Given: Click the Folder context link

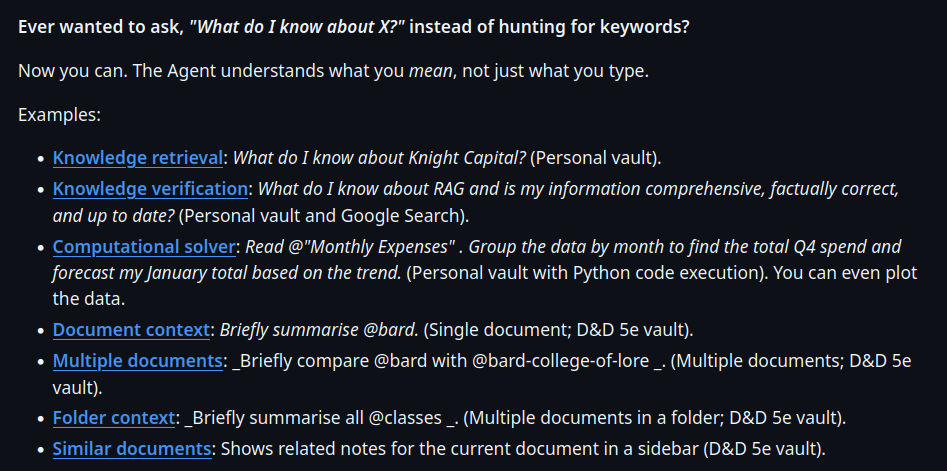Looking at the screenshot, I should pyautogui.click(x=114, y=418).
